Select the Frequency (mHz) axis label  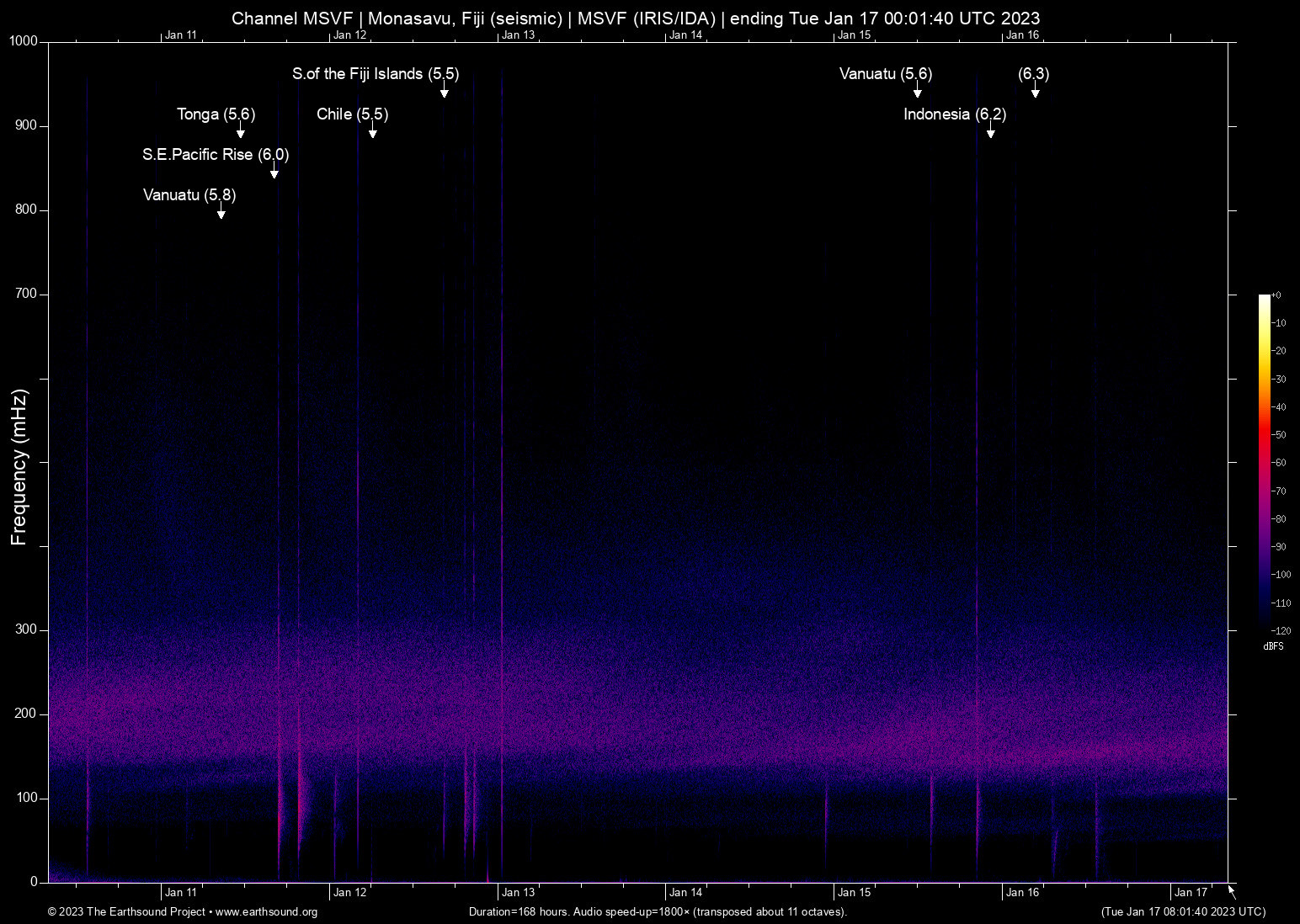tap(18, 463)
